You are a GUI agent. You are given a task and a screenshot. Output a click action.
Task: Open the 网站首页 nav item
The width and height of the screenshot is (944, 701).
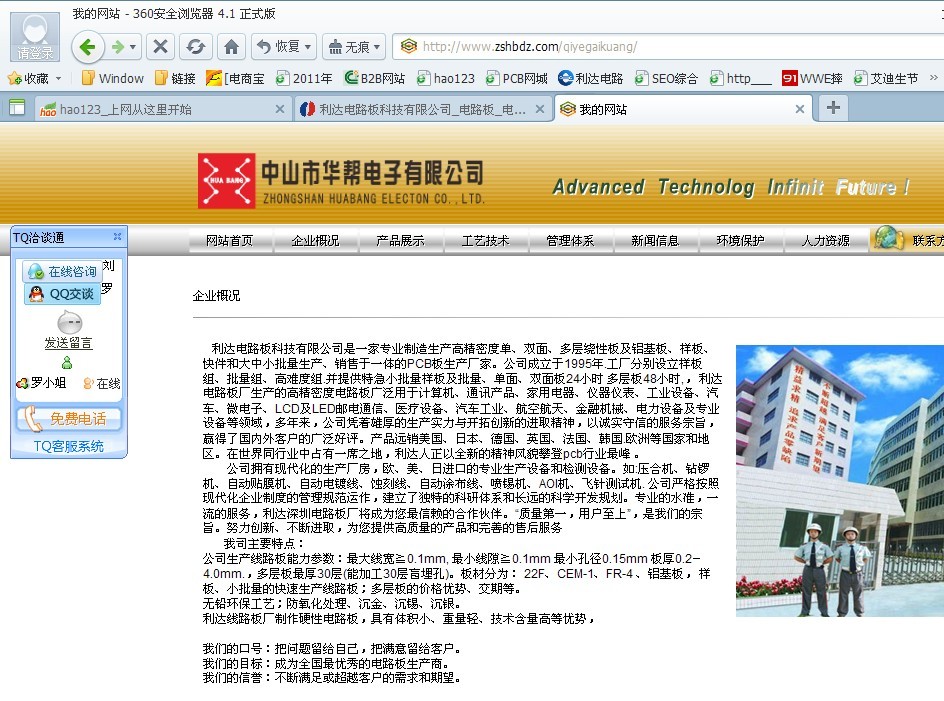tap(229, 241)
